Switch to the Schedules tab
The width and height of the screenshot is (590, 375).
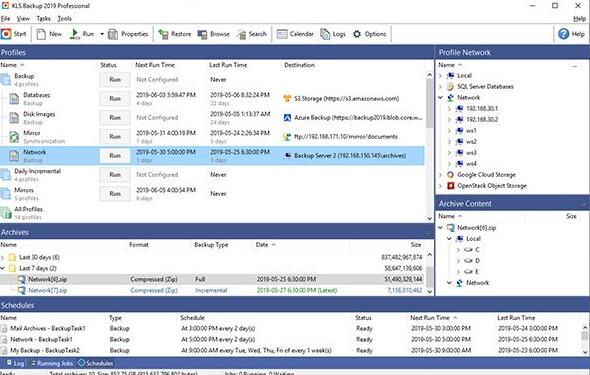(x=96, y=363)
